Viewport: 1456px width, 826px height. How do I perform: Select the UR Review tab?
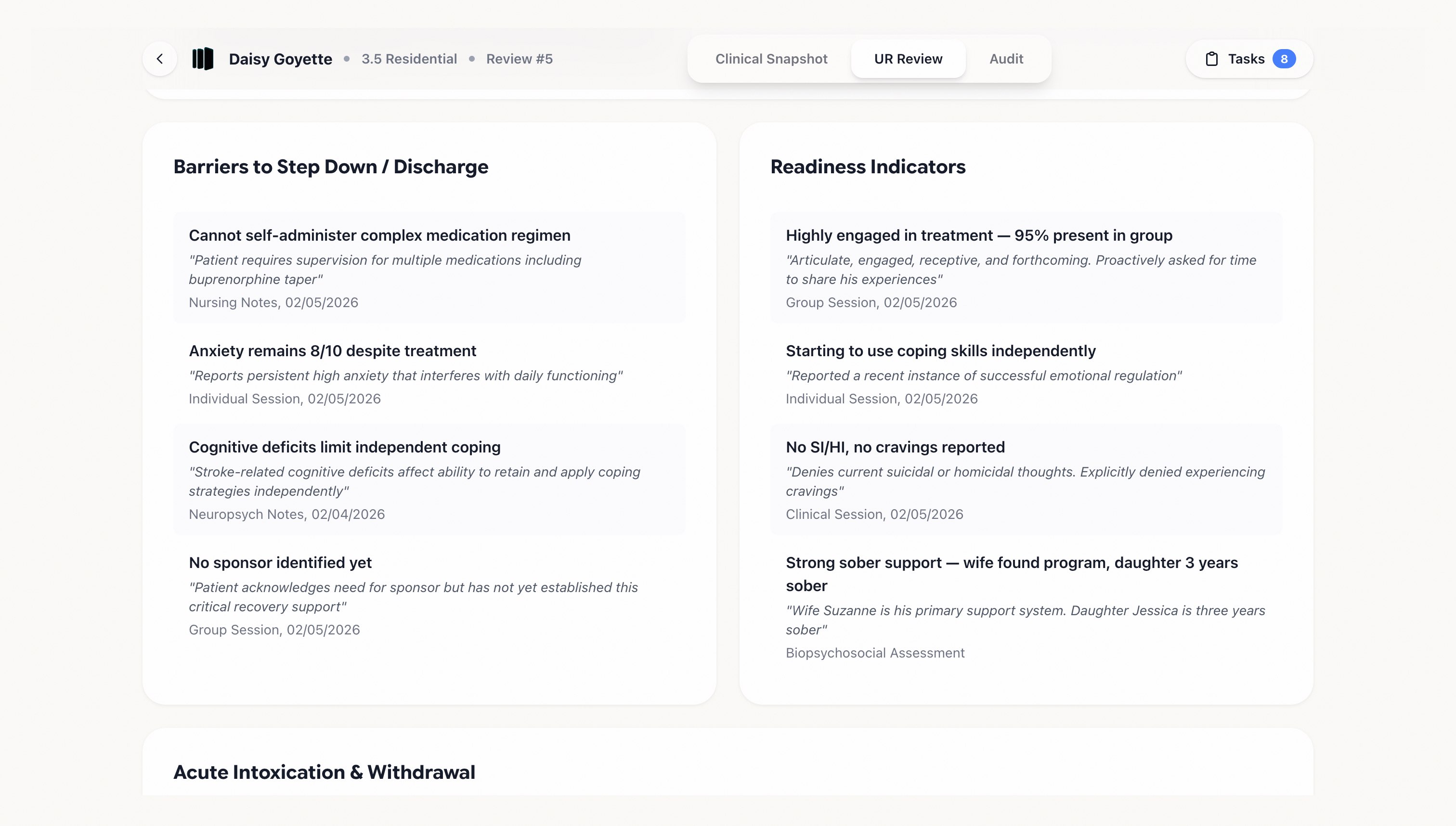tap(908, 59)
